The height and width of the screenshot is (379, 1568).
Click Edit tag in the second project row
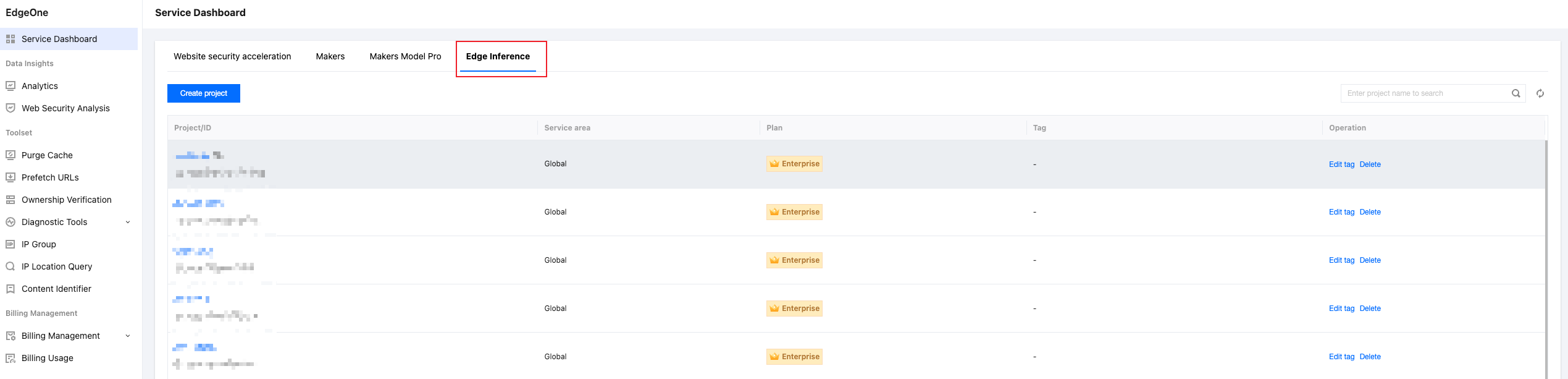point(1341,212)
